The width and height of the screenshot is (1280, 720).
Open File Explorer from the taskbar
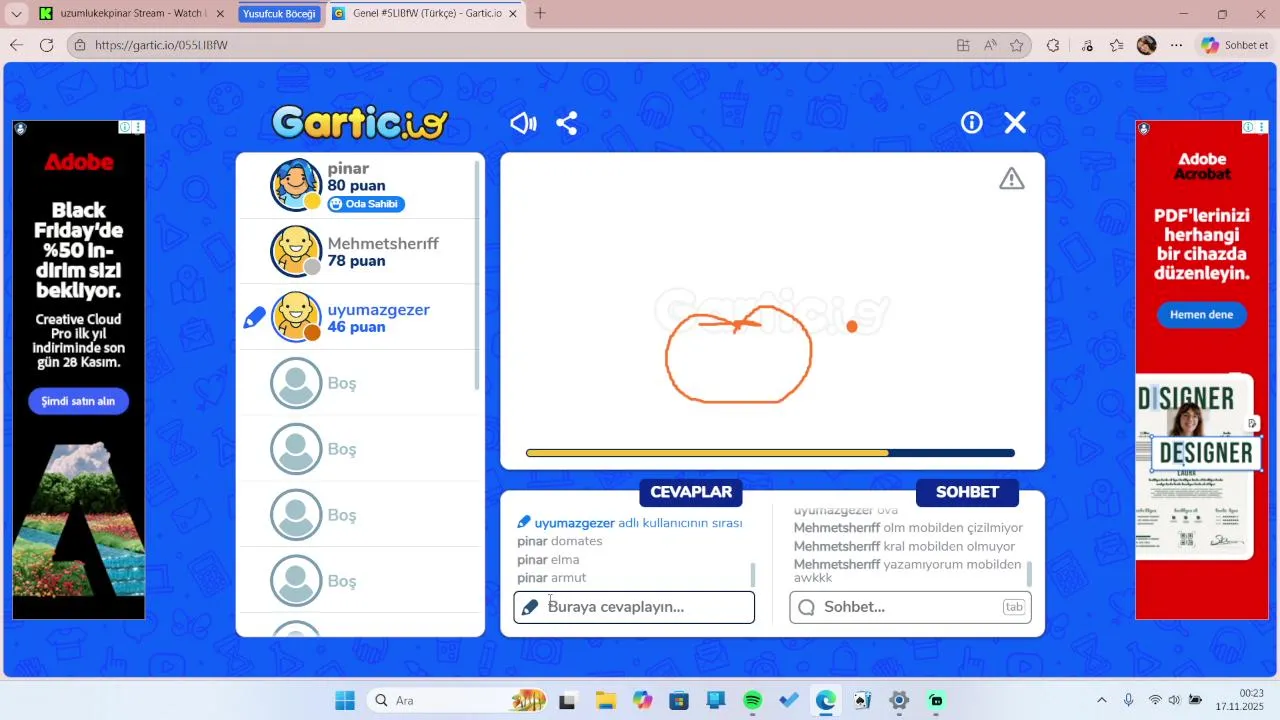point(605,700)
